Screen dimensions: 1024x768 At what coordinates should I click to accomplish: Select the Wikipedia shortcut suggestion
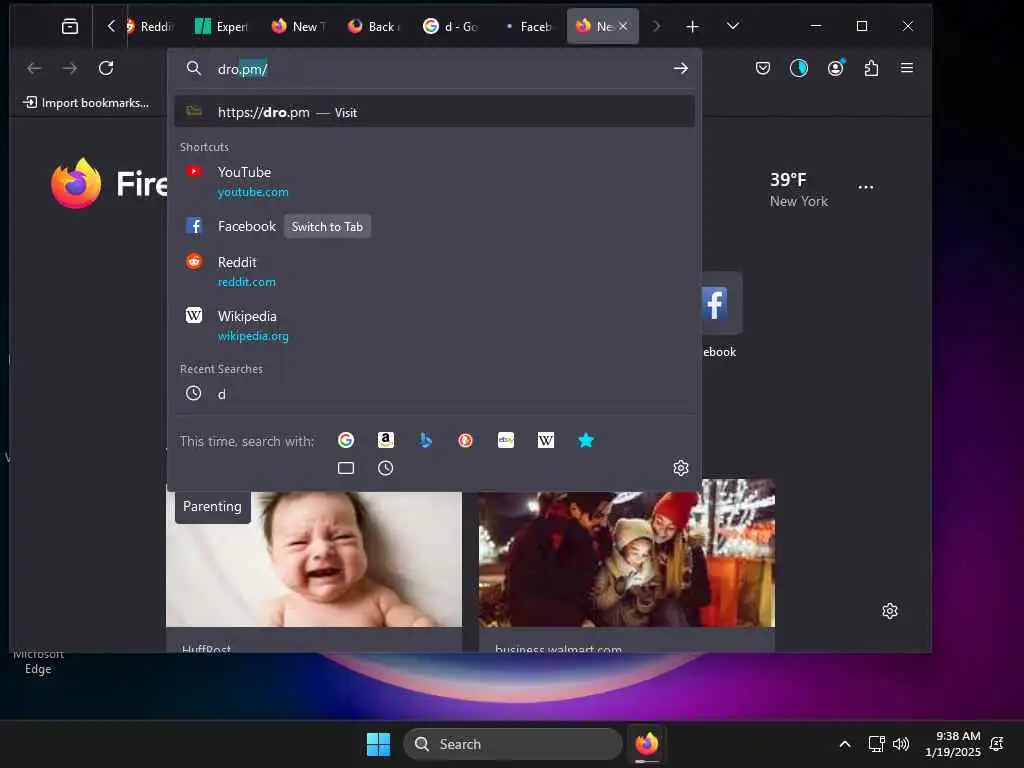point(434,325)
